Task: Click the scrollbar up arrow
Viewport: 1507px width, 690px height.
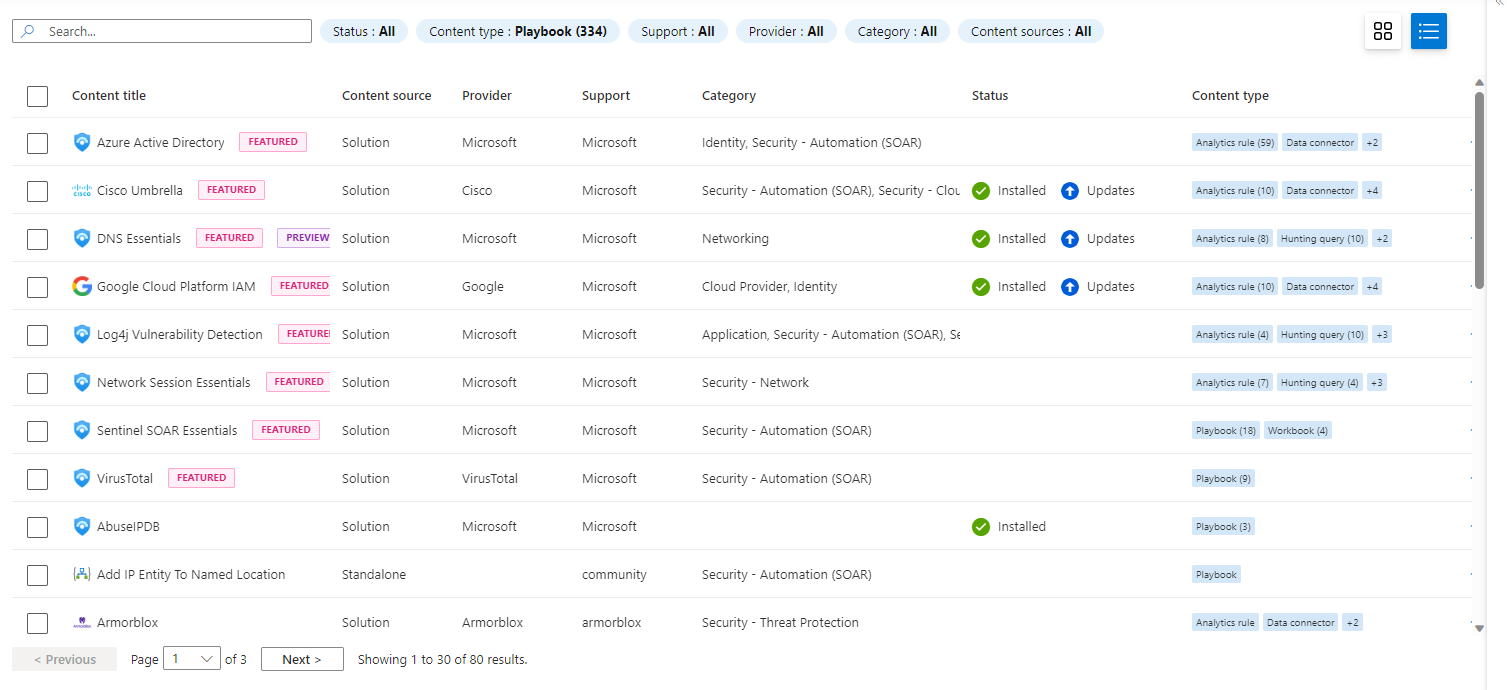Action: tap(1479, 82)
